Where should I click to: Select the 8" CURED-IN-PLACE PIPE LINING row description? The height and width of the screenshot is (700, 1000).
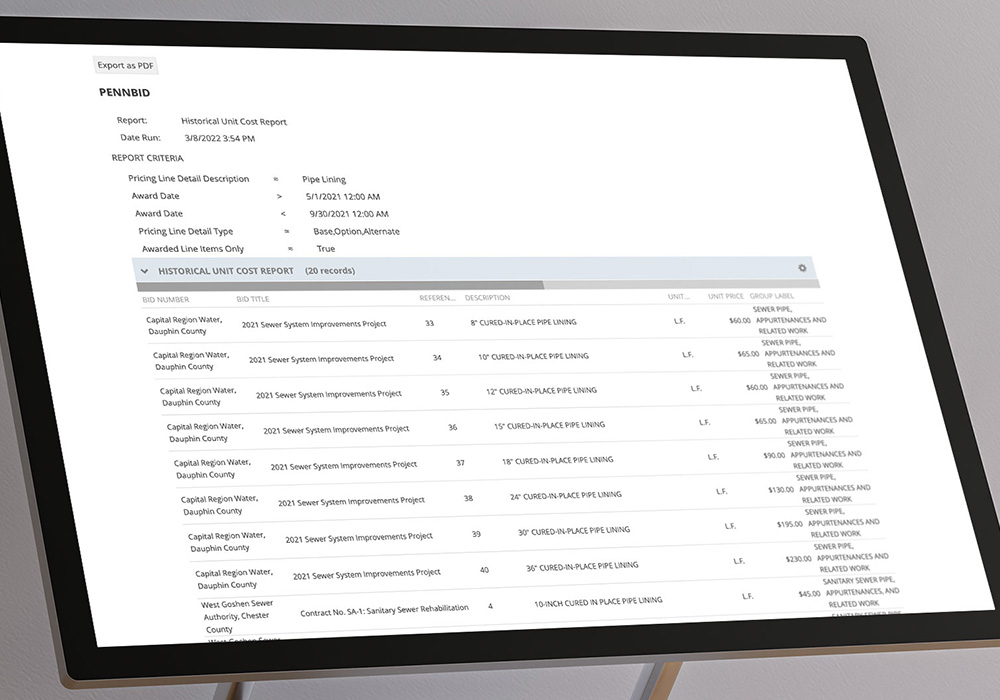(524, 323)
